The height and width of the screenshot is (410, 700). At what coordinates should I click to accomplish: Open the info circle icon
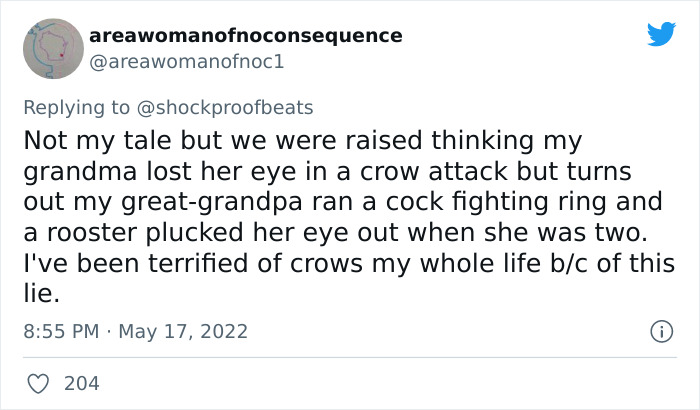660,330
